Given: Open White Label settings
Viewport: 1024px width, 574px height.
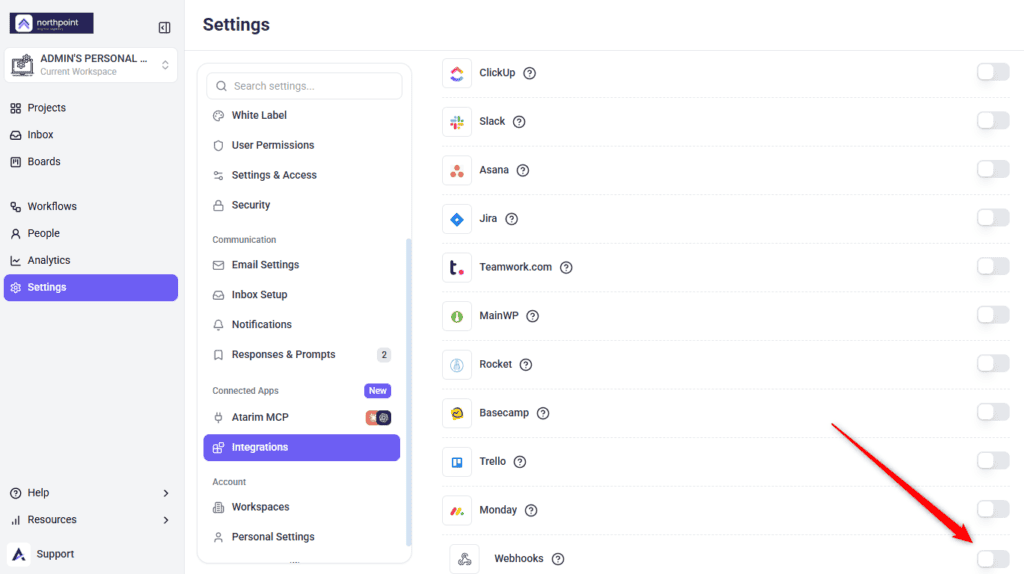Looking at the screenshot, I should 302,116.
